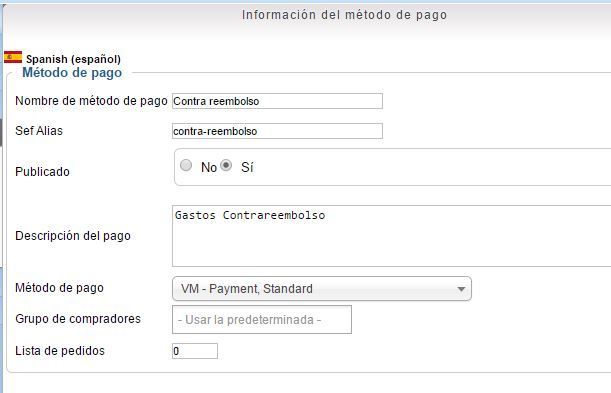This screenshot has height=393, width=611.
Task: Click the Nombre de método de pago label
Action: (x=91, y=101)
